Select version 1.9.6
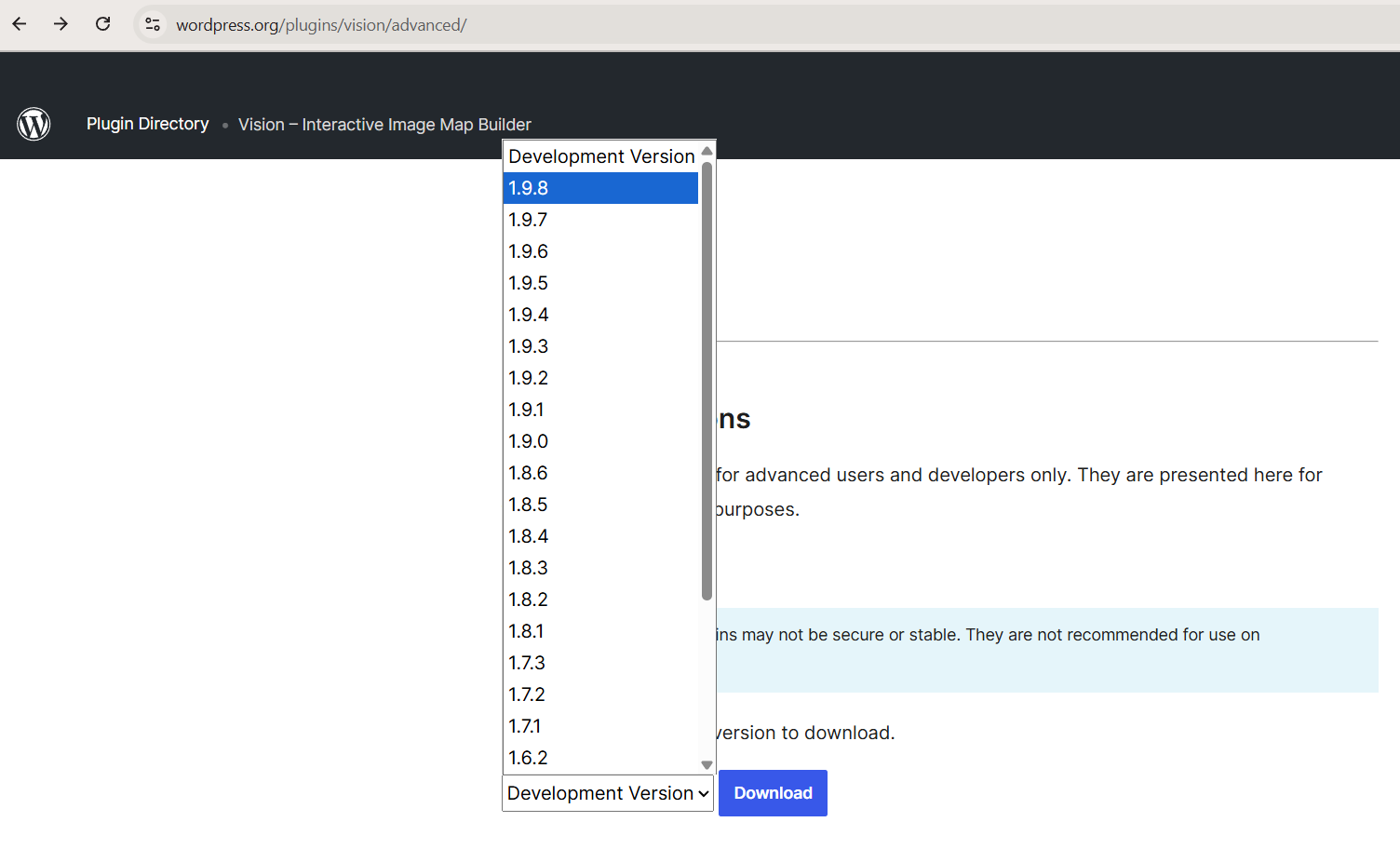 pos(601,251)
